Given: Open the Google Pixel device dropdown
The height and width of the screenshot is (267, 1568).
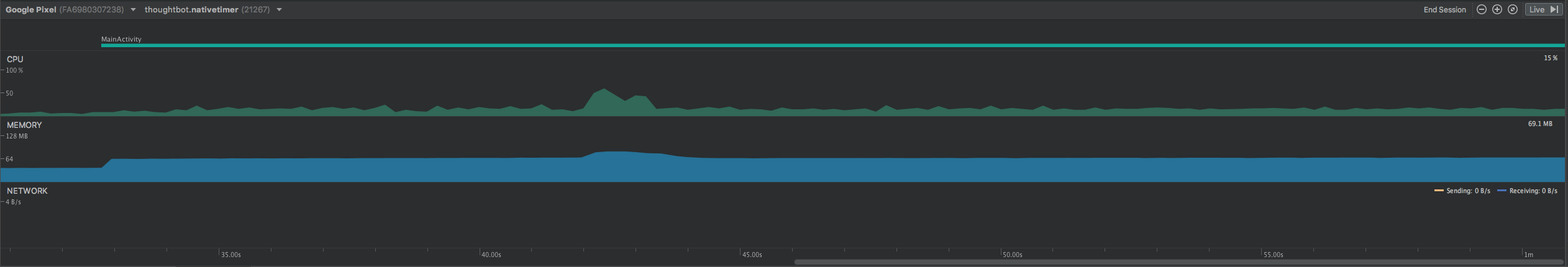Looking at the screenshot, I should point(71,9).
